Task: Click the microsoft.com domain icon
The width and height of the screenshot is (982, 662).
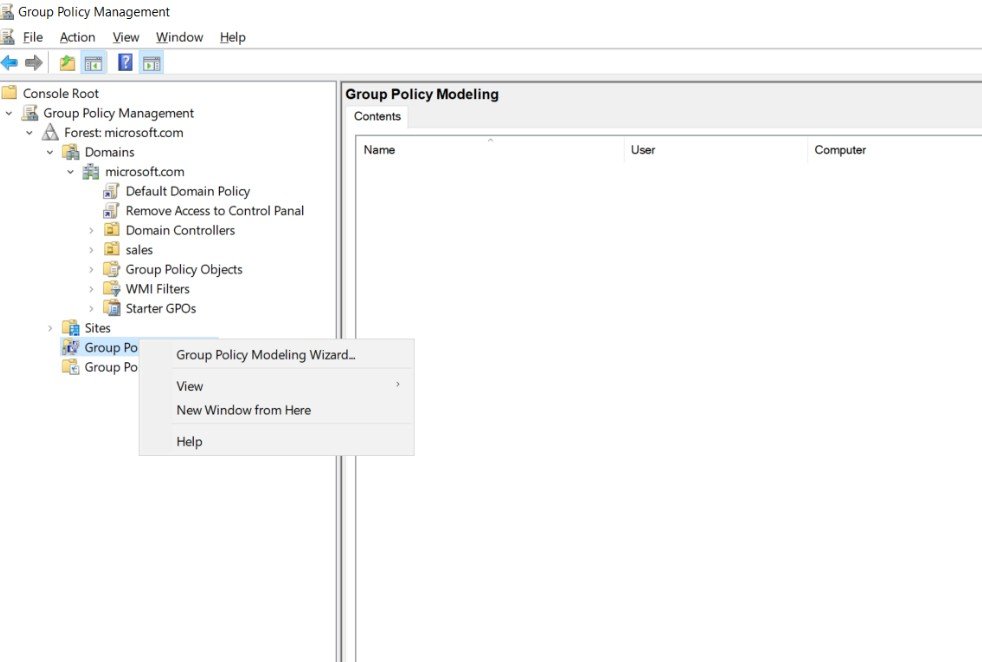Action: point(91,171)
